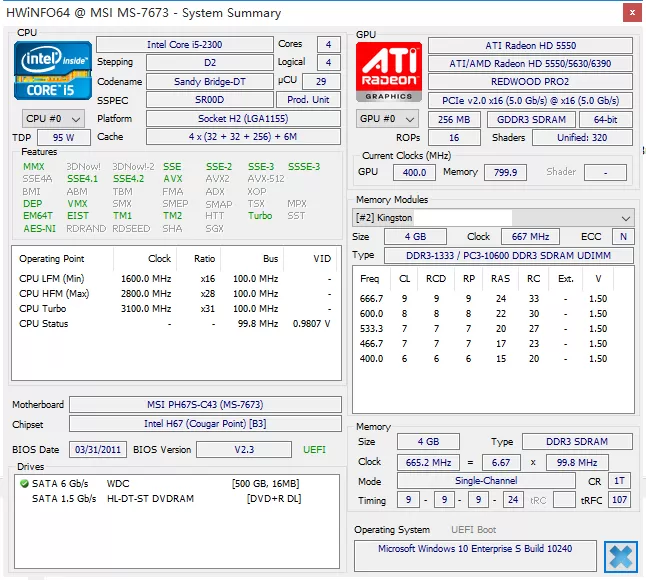
Task: Click the Prod. Unit field
Action: (308, 99)
